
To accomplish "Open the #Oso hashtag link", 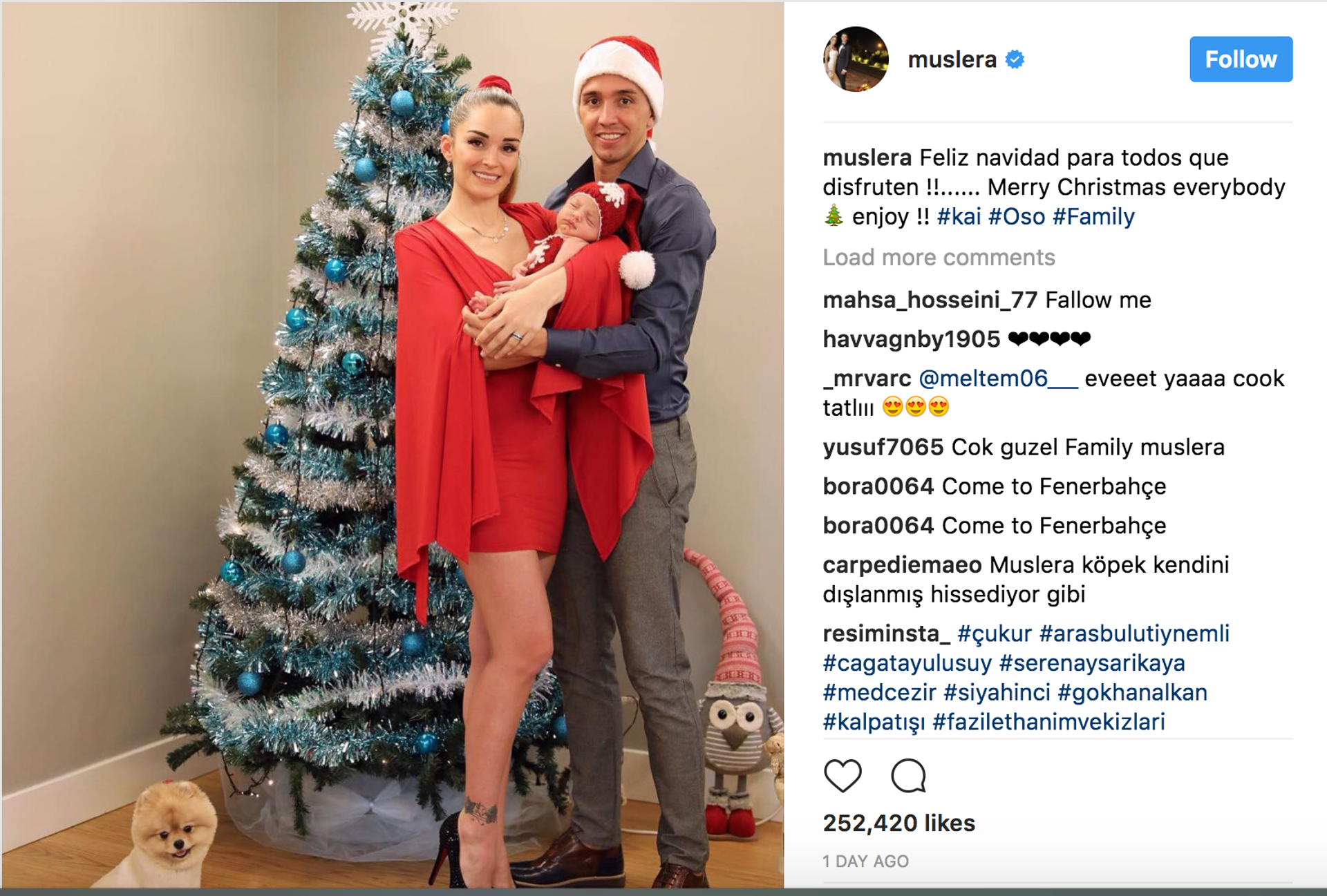I will click(x=1017, y=217).
